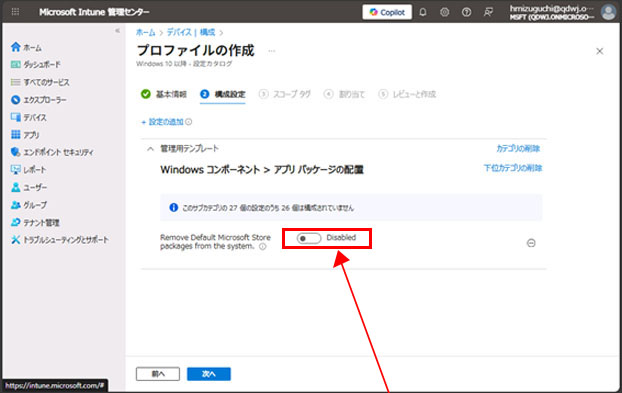Collapse the 管理用テンプレート category
The height and width of the screenshot is (393, 622).
click(x=150, y=149)
